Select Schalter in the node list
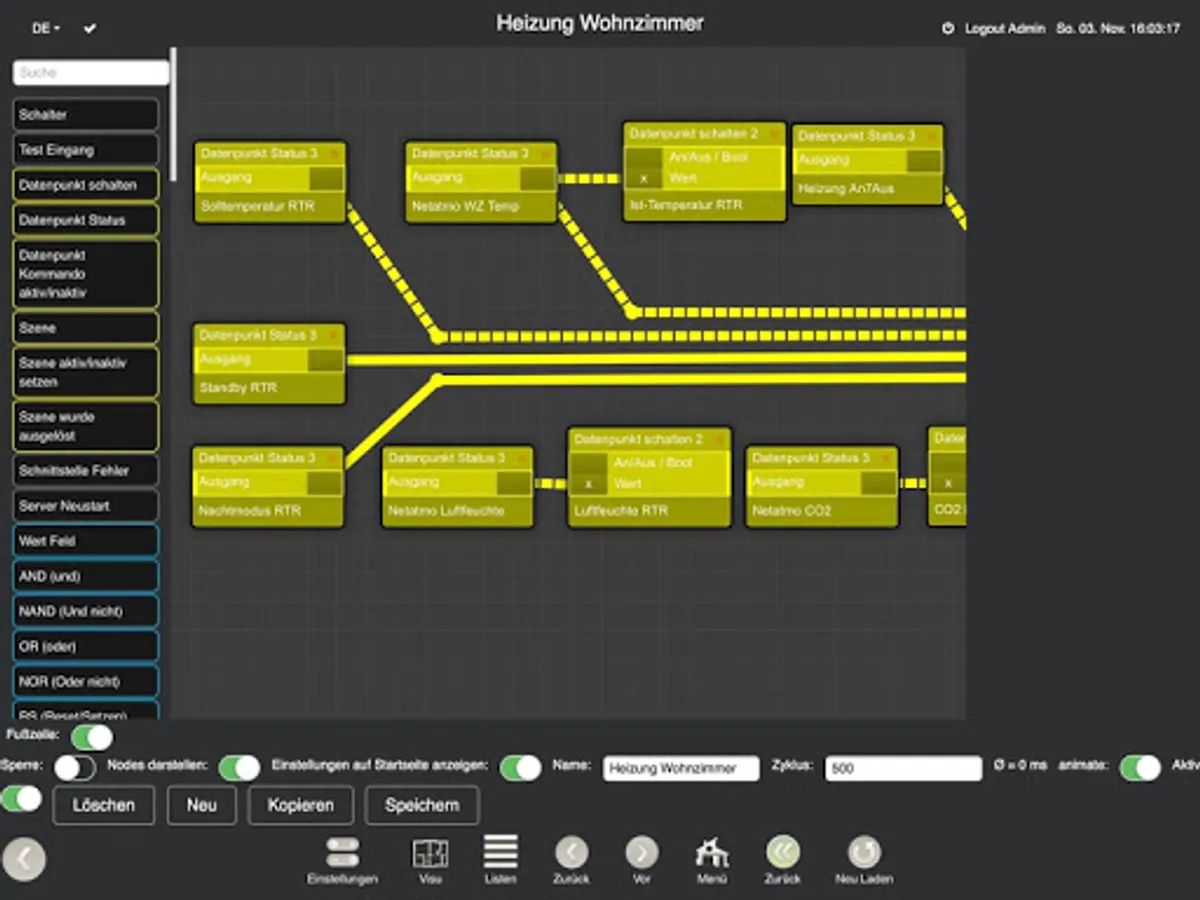Viewport: 1200px width, 900px height. [86, 115]
